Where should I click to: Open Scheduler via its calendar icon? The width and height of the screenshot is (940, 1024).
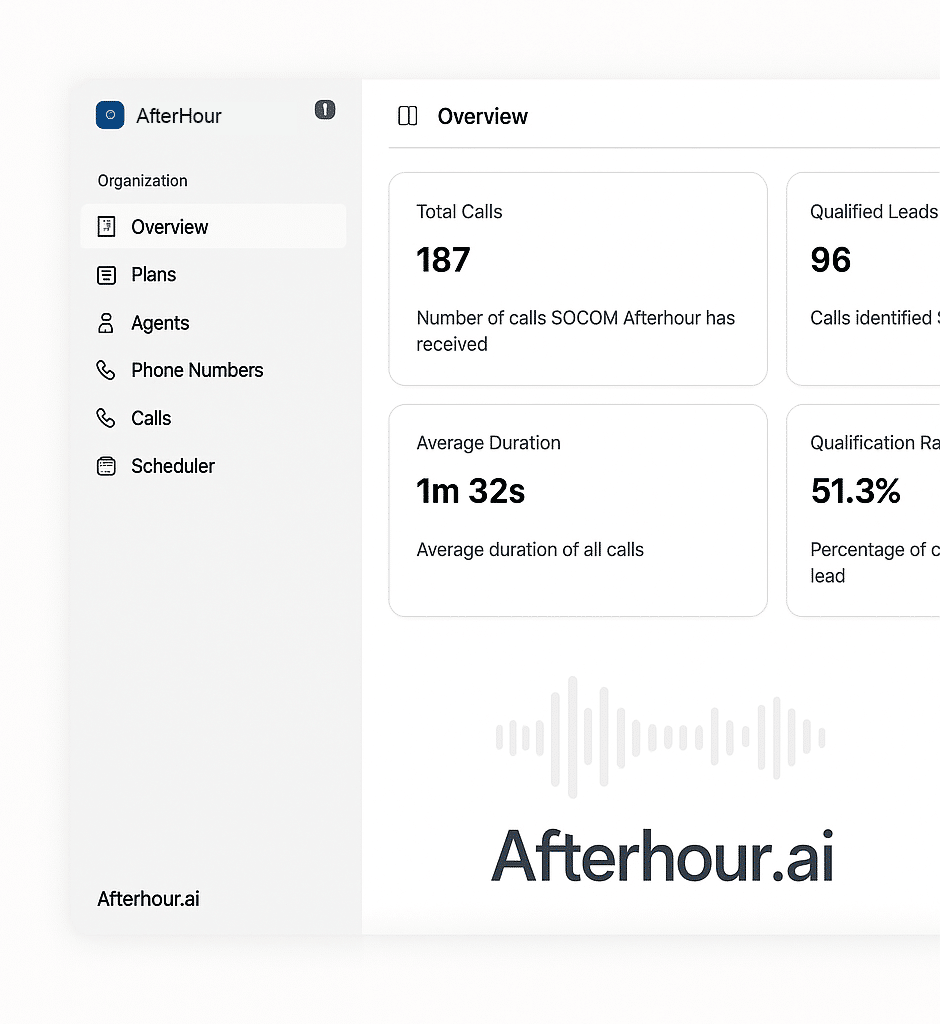106,466
